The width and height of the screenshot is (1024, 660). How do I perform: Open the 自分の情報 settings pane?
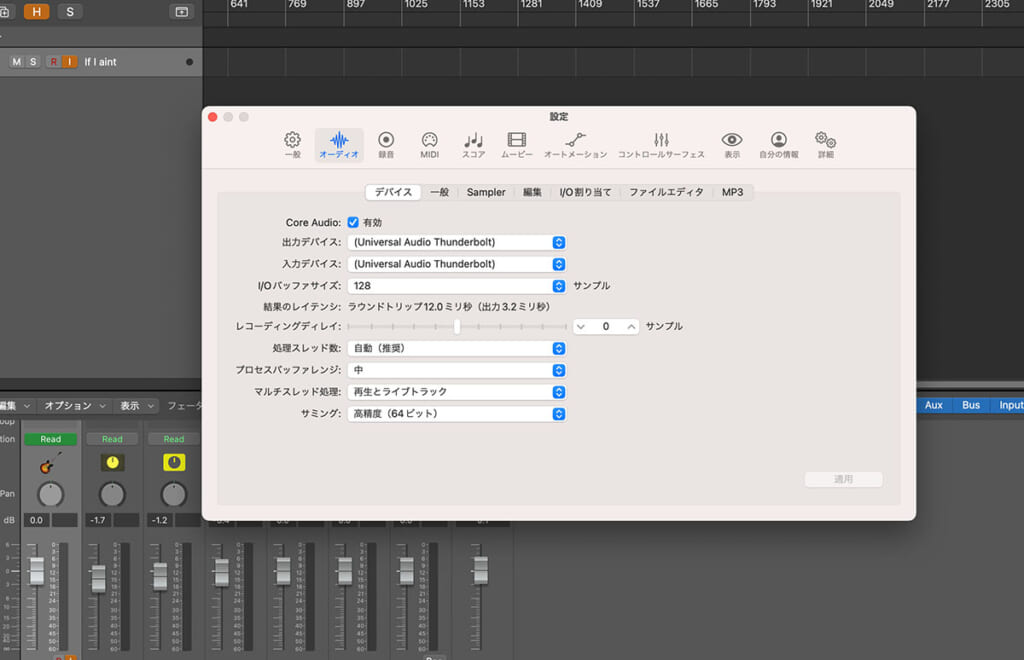coord(778,145)
